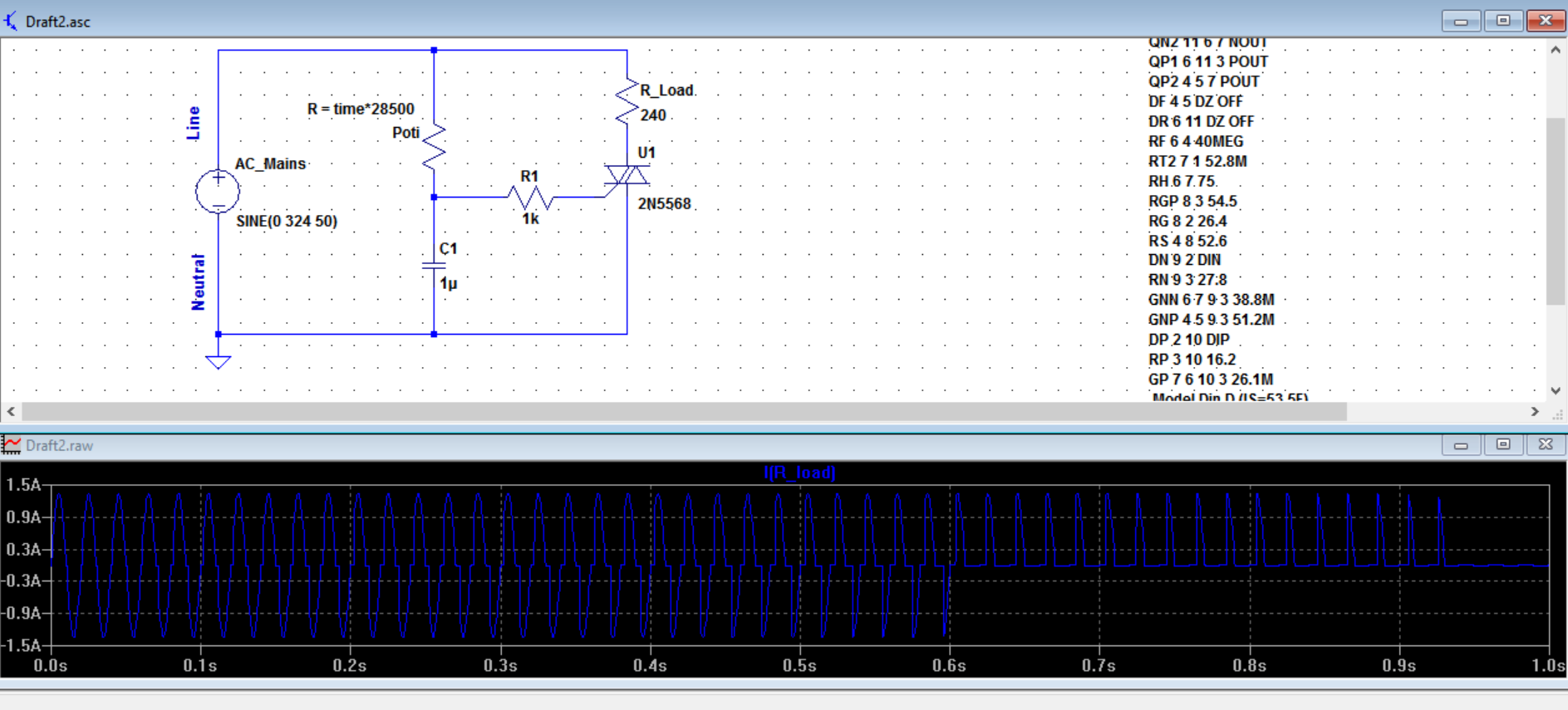Click the RT2 7 1 52.8M line
Image resolution: width=1568 pixels, height=710 pixels.
click(1197, 161)
